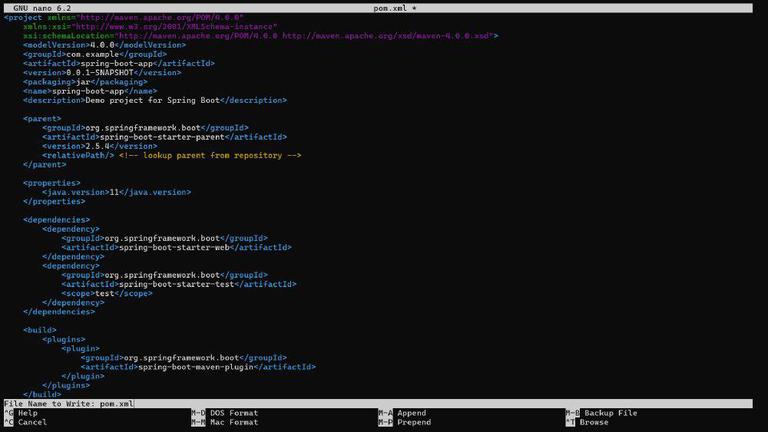Click the xmlns:xsi attribute line
The image size is (768, 432).
tap(150, 26)
